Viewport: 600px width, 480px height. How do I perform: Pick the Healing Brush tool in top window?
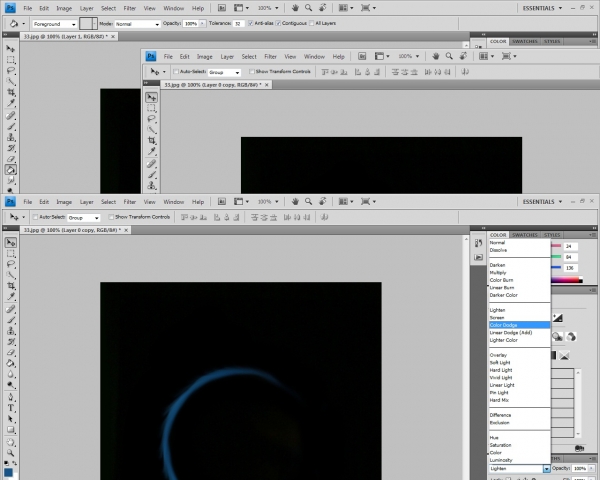[11, 116]
